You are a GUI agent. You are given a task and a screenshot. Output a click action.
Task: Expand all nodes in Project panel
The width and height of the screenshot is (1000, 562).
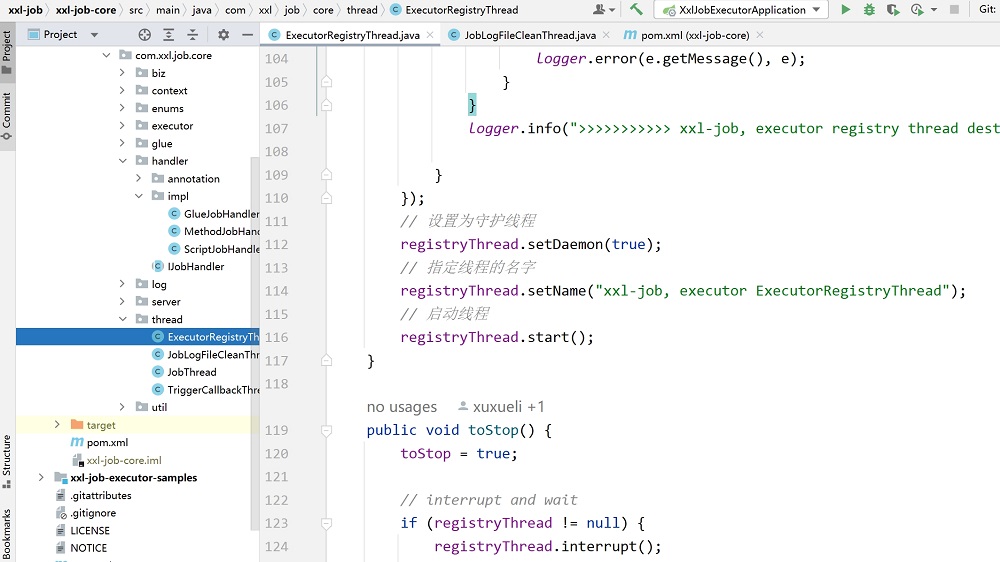point(168,34)
